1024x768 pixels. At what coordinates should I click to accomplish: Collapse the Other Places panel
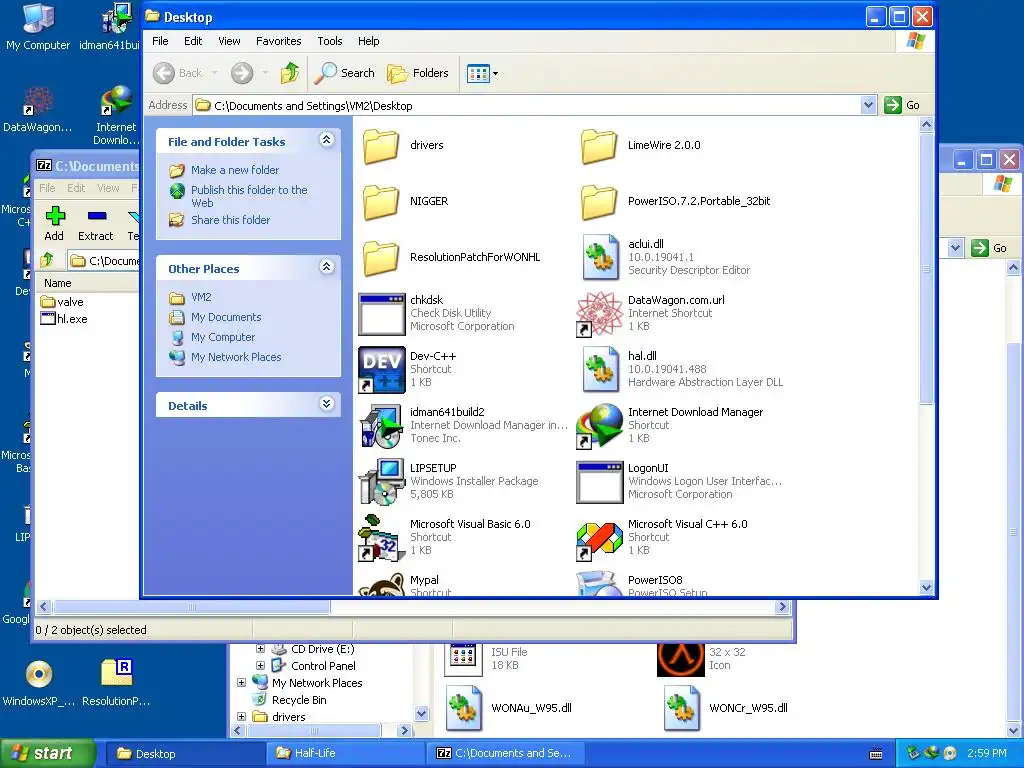pyautogui.click(x=327, y=266)
